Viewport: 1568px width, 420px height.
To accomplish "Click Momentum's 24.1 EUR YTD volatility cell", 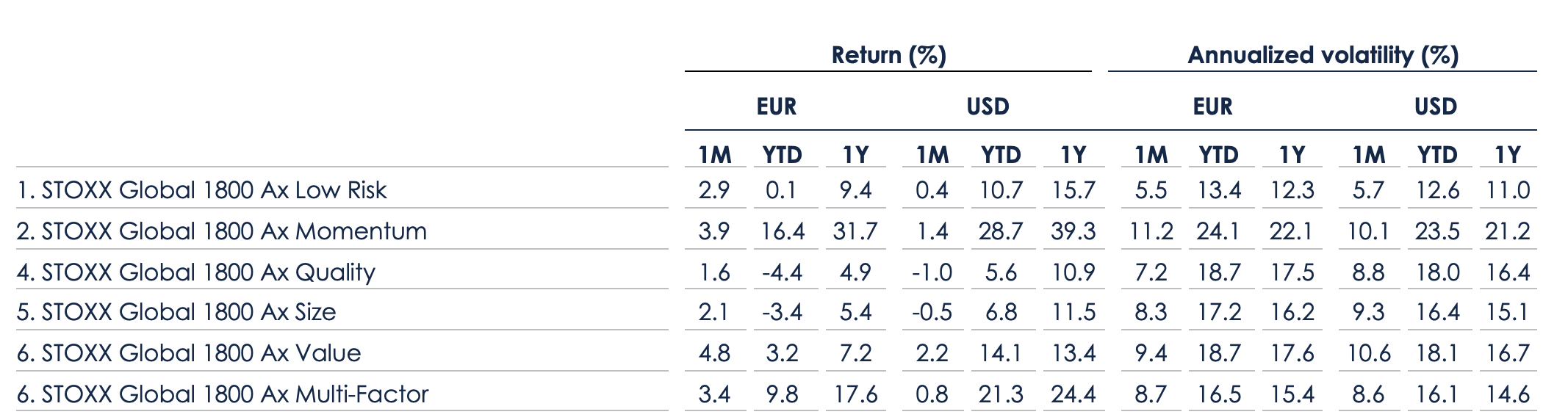I will coord(1219,231).
